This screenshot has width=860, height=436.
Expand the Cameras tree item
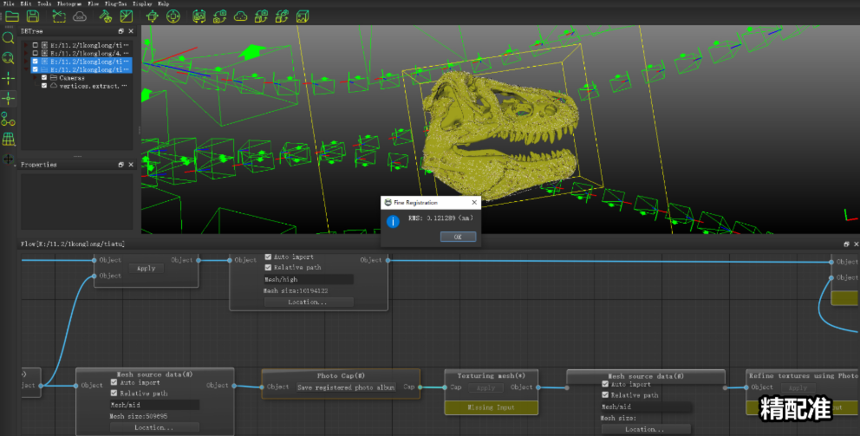pyautogui.click(x=36, y=78)
